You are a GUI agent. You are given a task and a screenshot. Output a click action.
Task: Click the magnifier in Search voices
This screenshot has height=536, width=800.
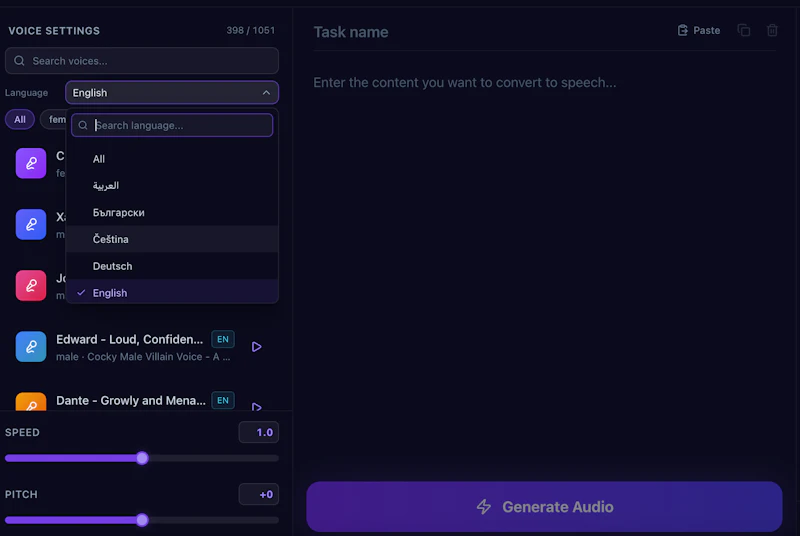(19, 61)
